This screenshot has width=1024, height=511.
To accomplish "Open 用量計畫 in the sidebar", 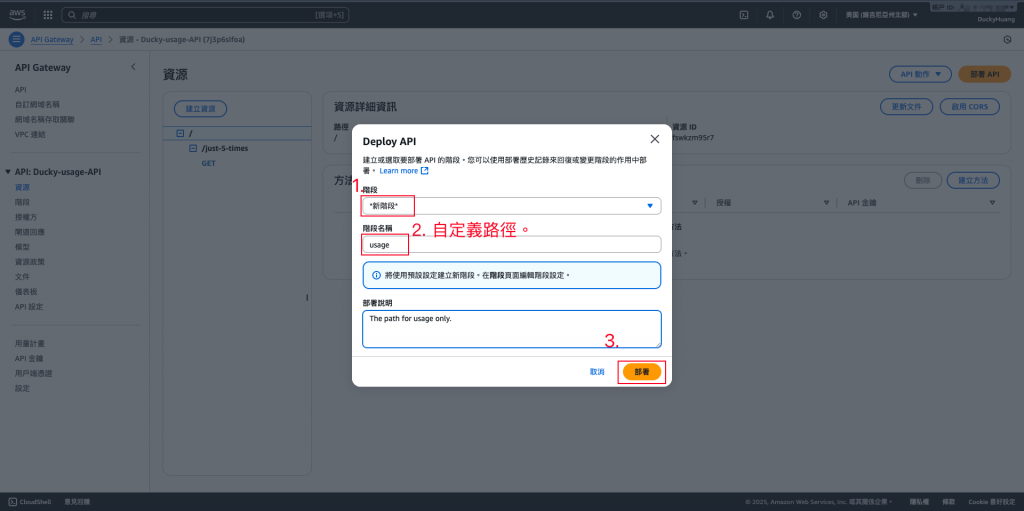I will (x=29, y=343).
